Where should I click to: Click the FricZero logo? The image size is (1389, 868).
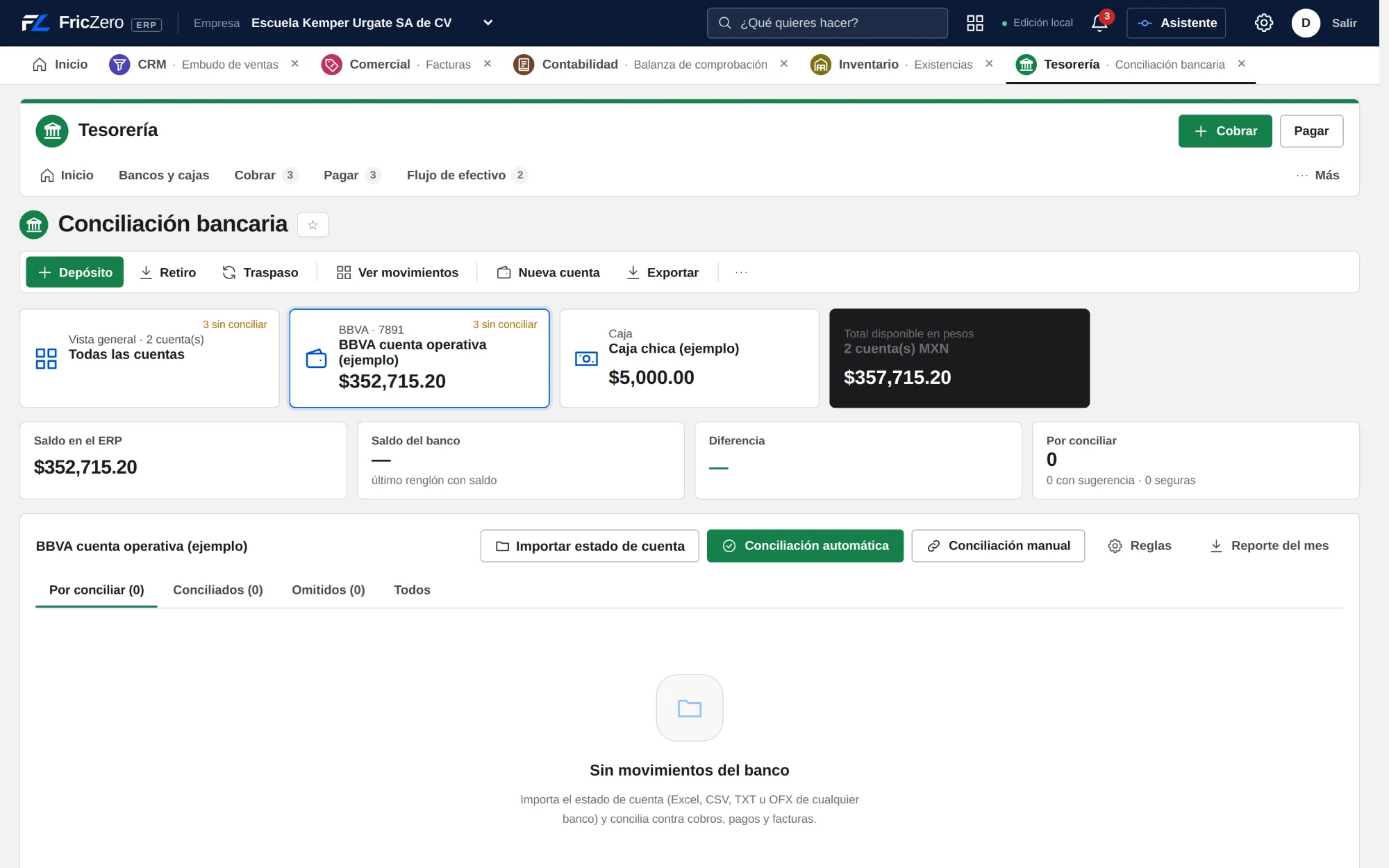pyautogui.click(x=91, y=23)
